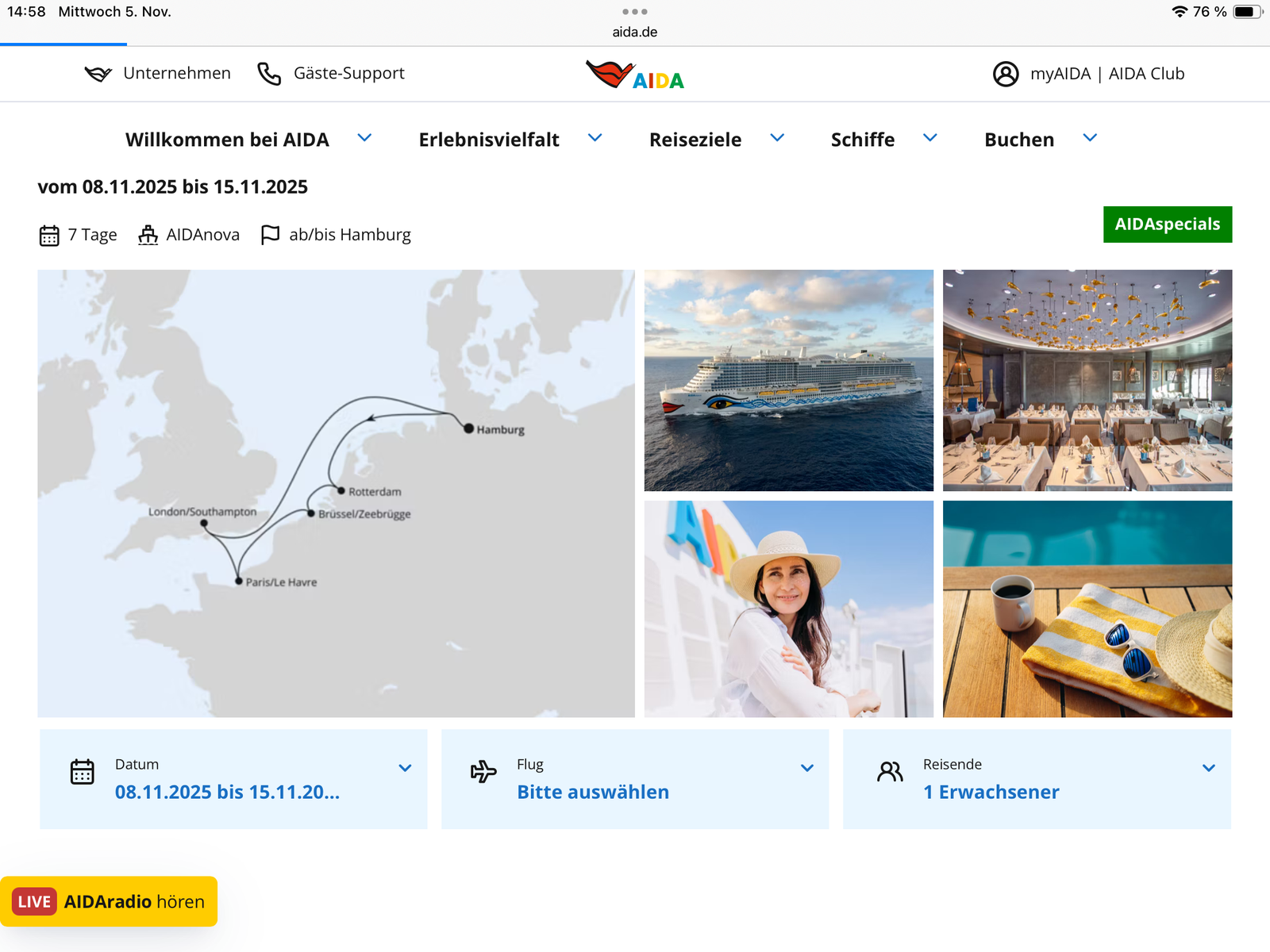The image size is (1270, 952).
Task: Open the Flug Bitte auswählen dropdown
Action: click(635, 779)
